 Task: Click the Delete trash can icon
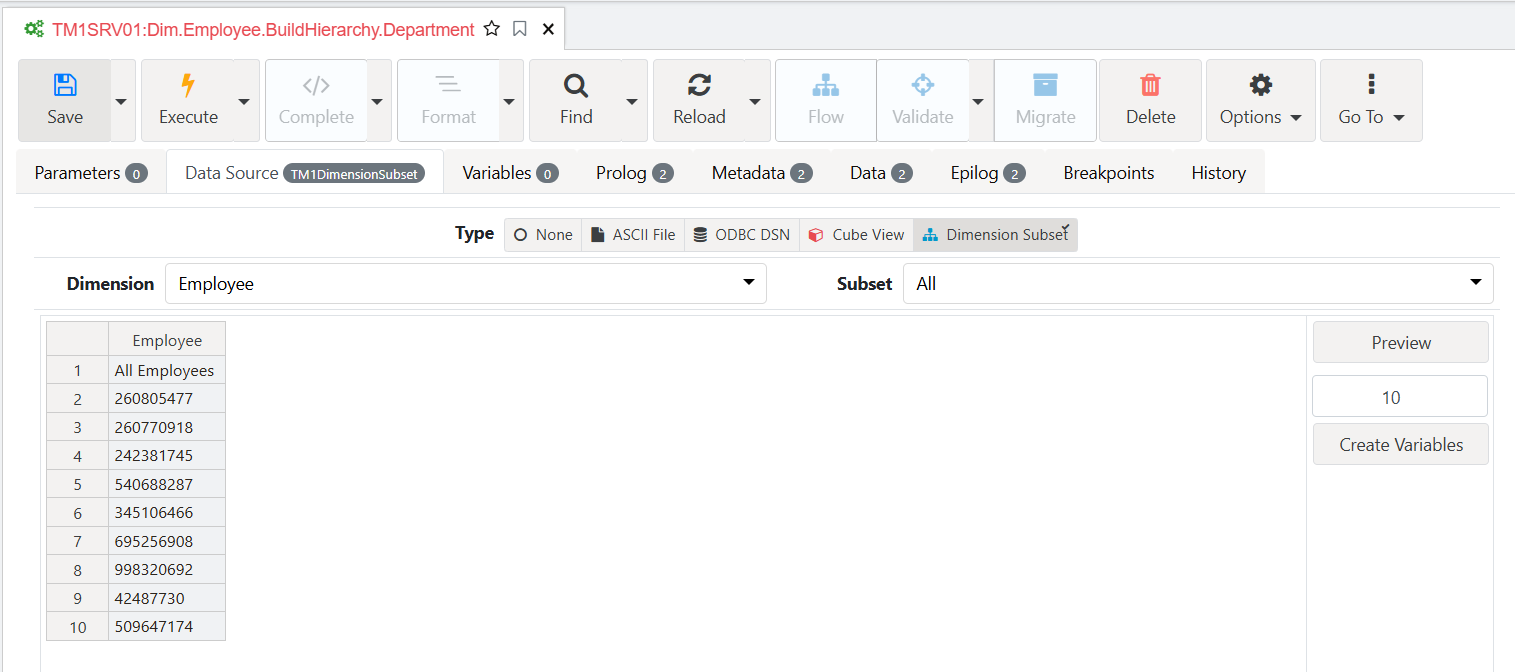(1150, 85)
